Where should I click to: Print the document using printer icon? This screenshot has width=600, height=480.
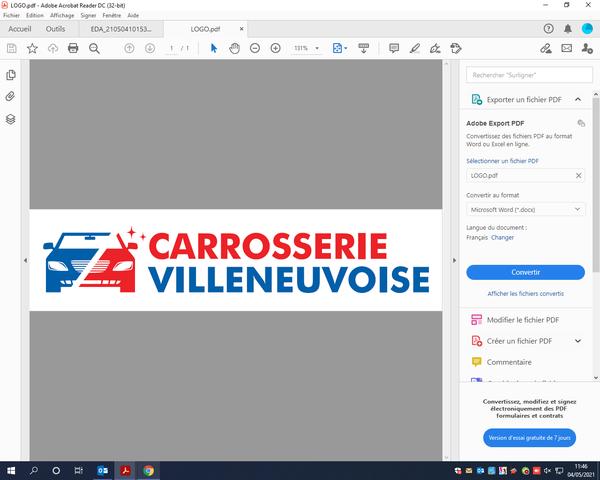[x=73, y=48]
